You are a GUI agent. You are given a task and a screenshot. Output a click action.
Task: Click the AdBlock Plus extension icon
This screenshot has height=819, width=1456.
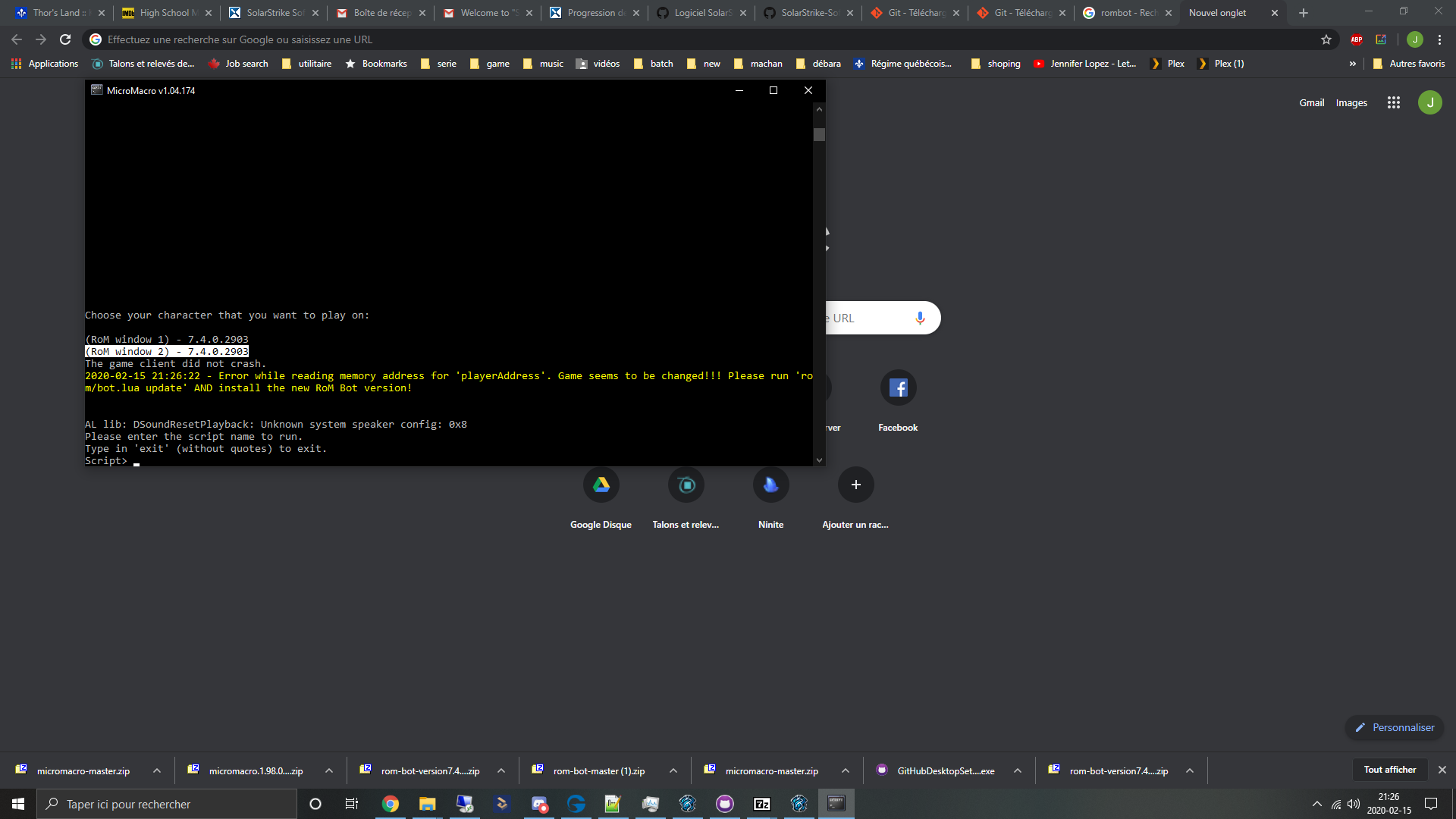1357,39
